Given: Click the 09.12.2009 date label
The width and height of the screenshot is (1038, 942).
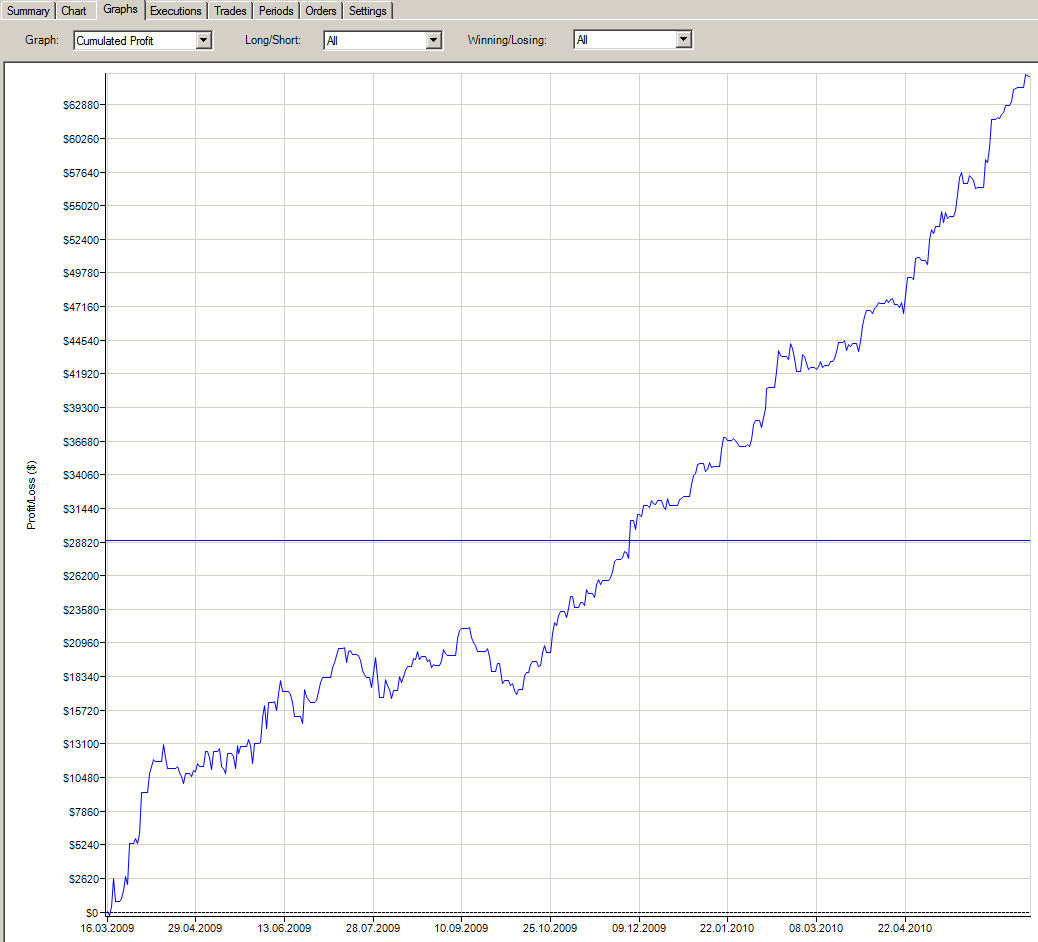Looking at the screenshot, I should coord(639,928).
